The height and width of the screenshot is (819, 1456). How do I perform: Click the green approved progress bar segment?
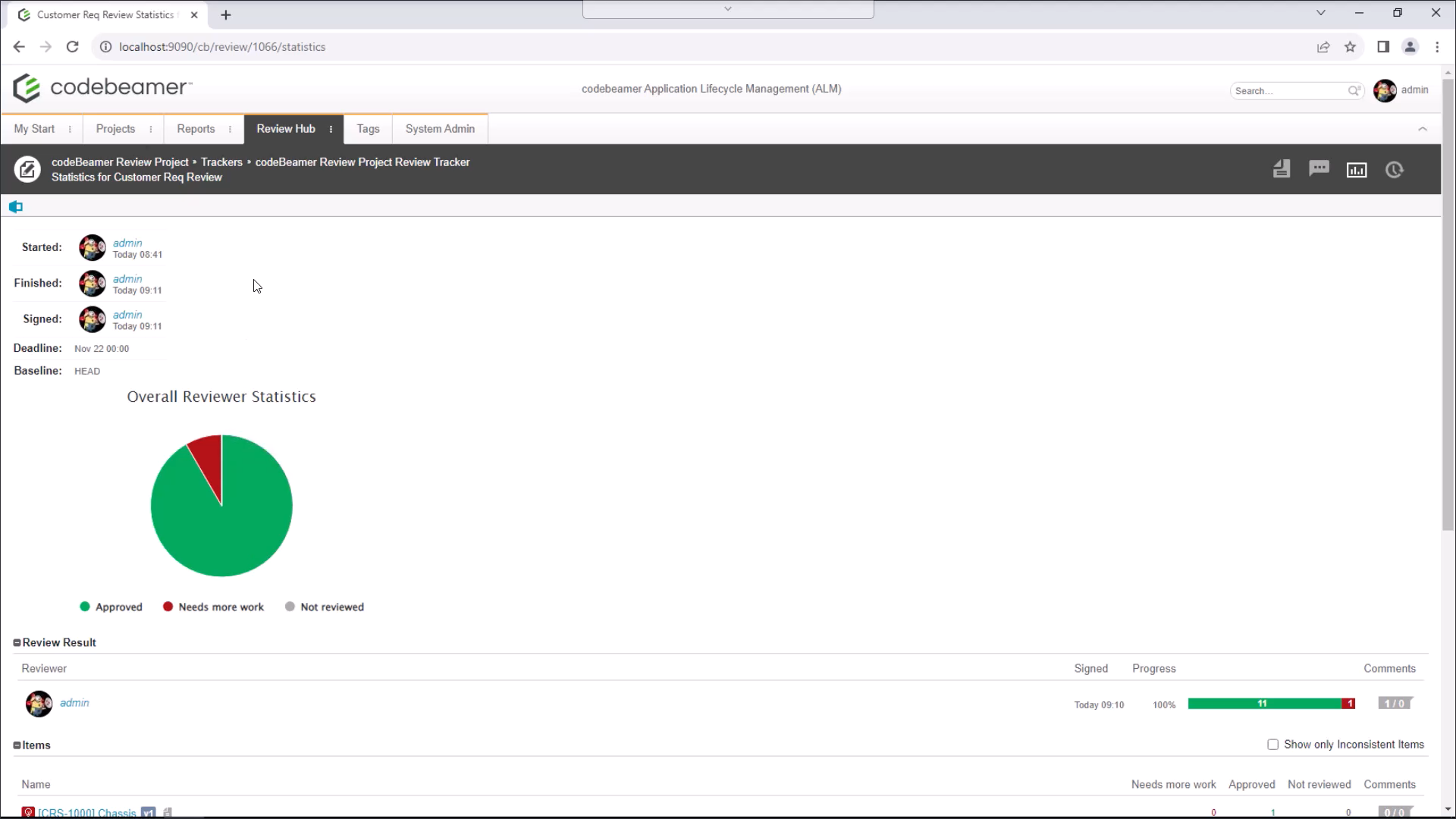[x=1264, y=704]
